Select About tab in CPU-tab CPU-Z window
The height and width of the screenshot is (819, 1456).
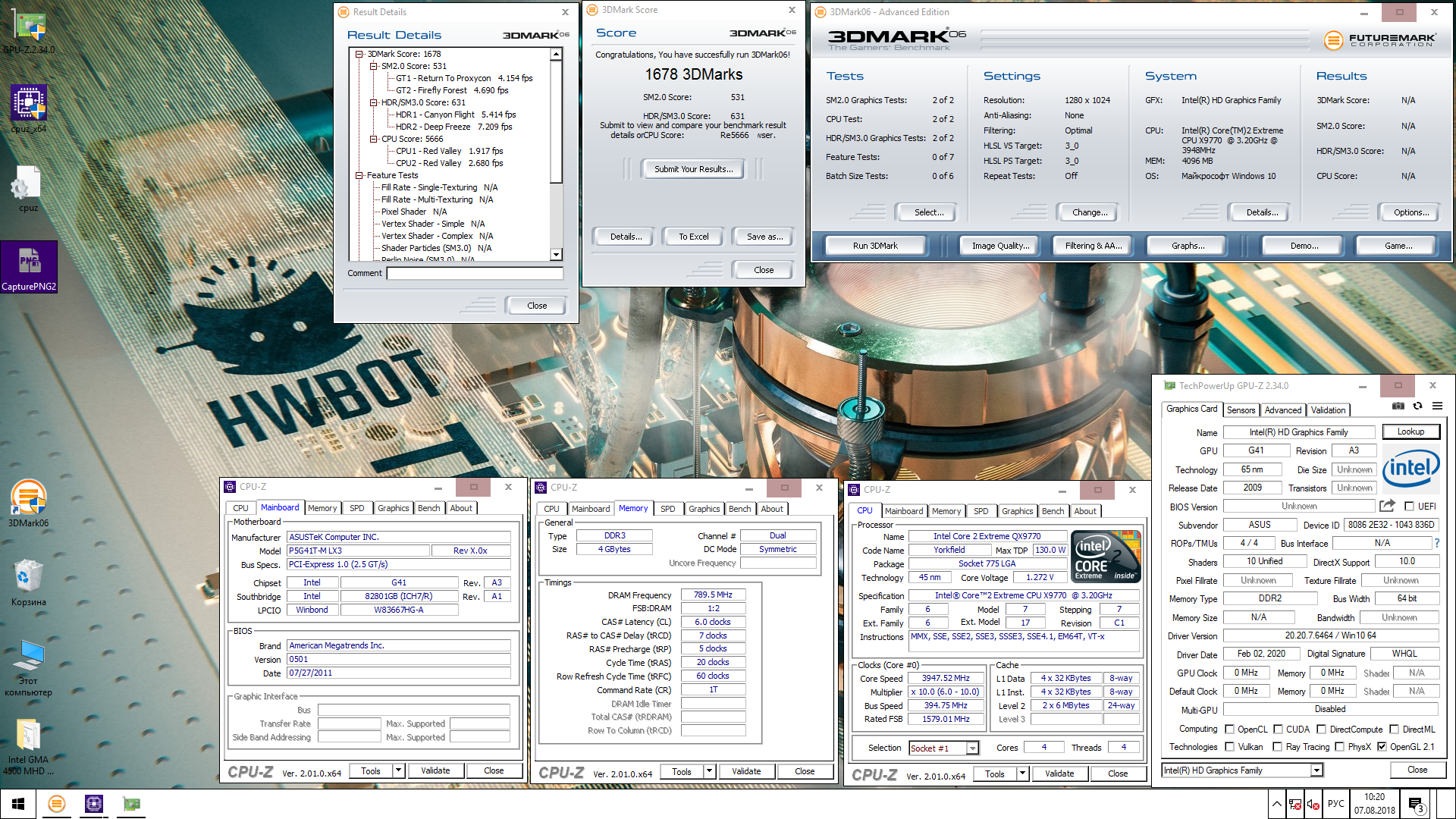point(1085,511)
